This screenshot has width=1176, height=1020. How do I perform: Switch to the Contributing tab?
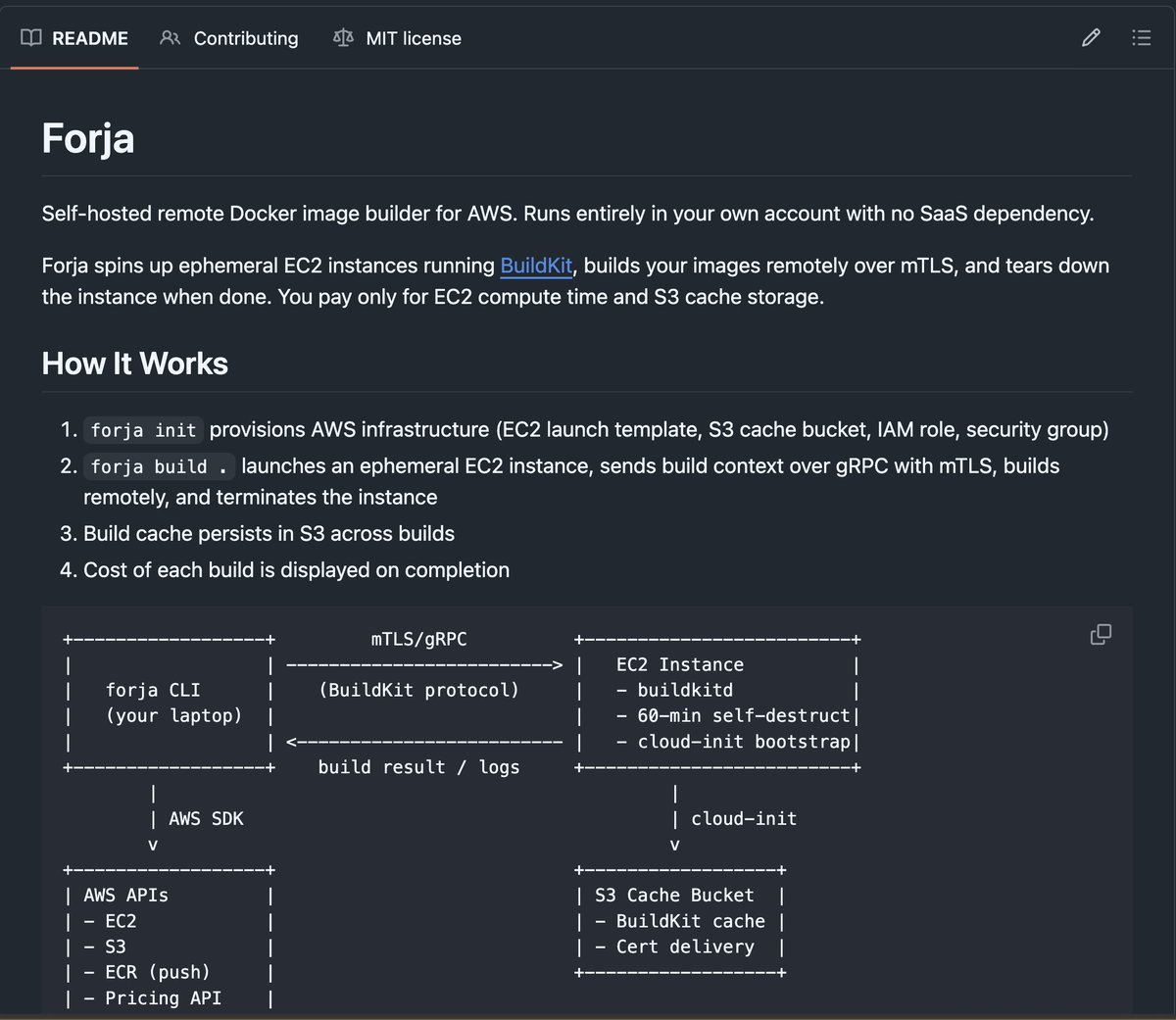[x=228, y=38]
